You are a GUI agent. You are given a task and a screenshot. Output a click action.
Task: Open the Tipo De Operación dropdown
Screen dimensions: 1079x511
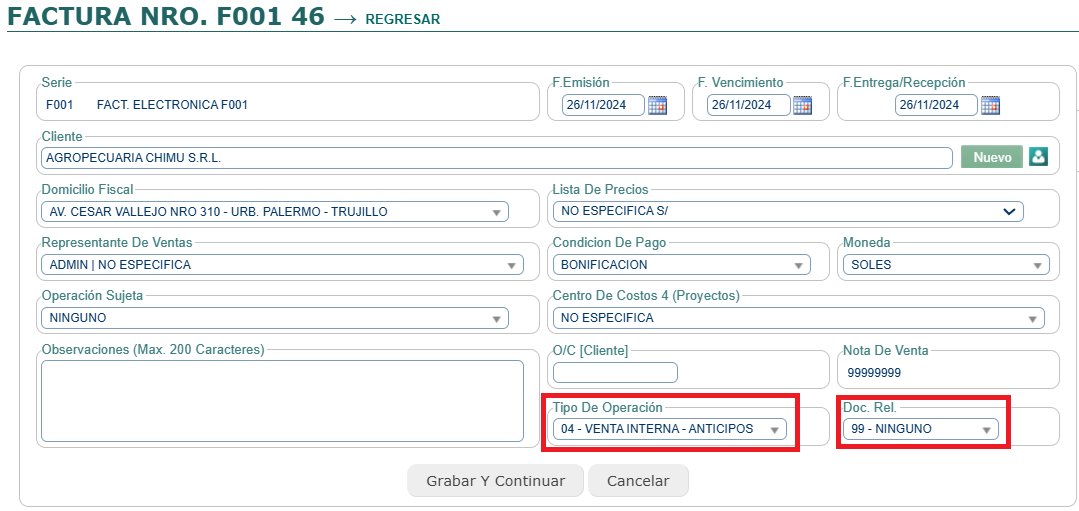pos(669,429)
